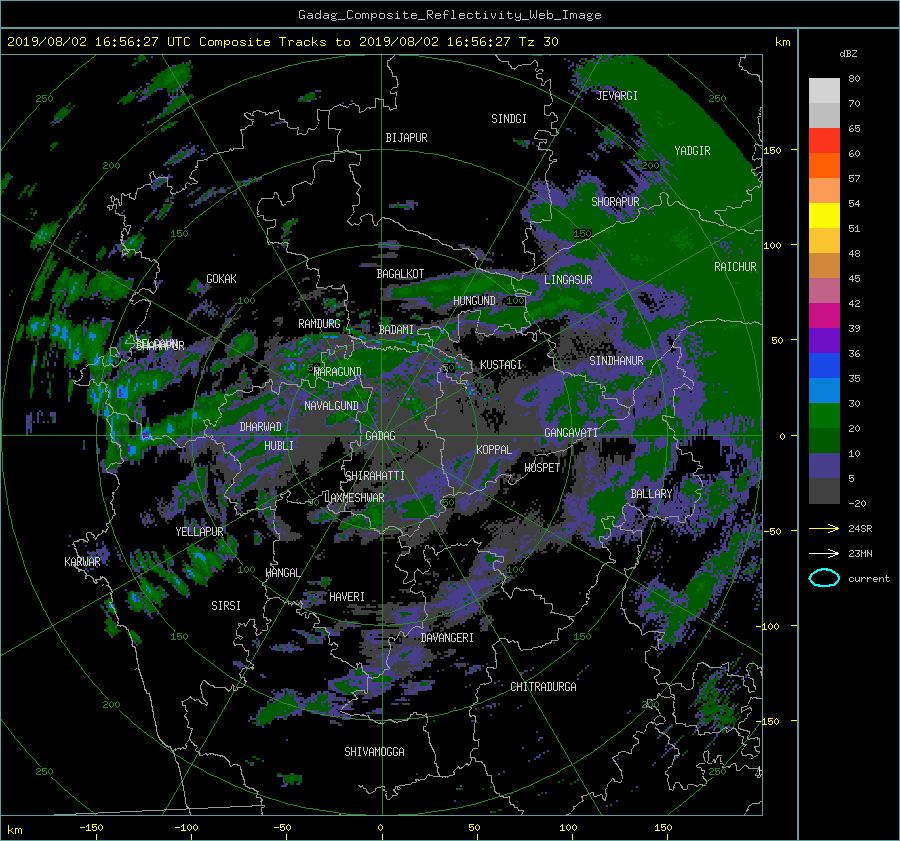Click the km unit label at bottom left
The height and width of the screenshot is (841, 900).
click(15, 830)
